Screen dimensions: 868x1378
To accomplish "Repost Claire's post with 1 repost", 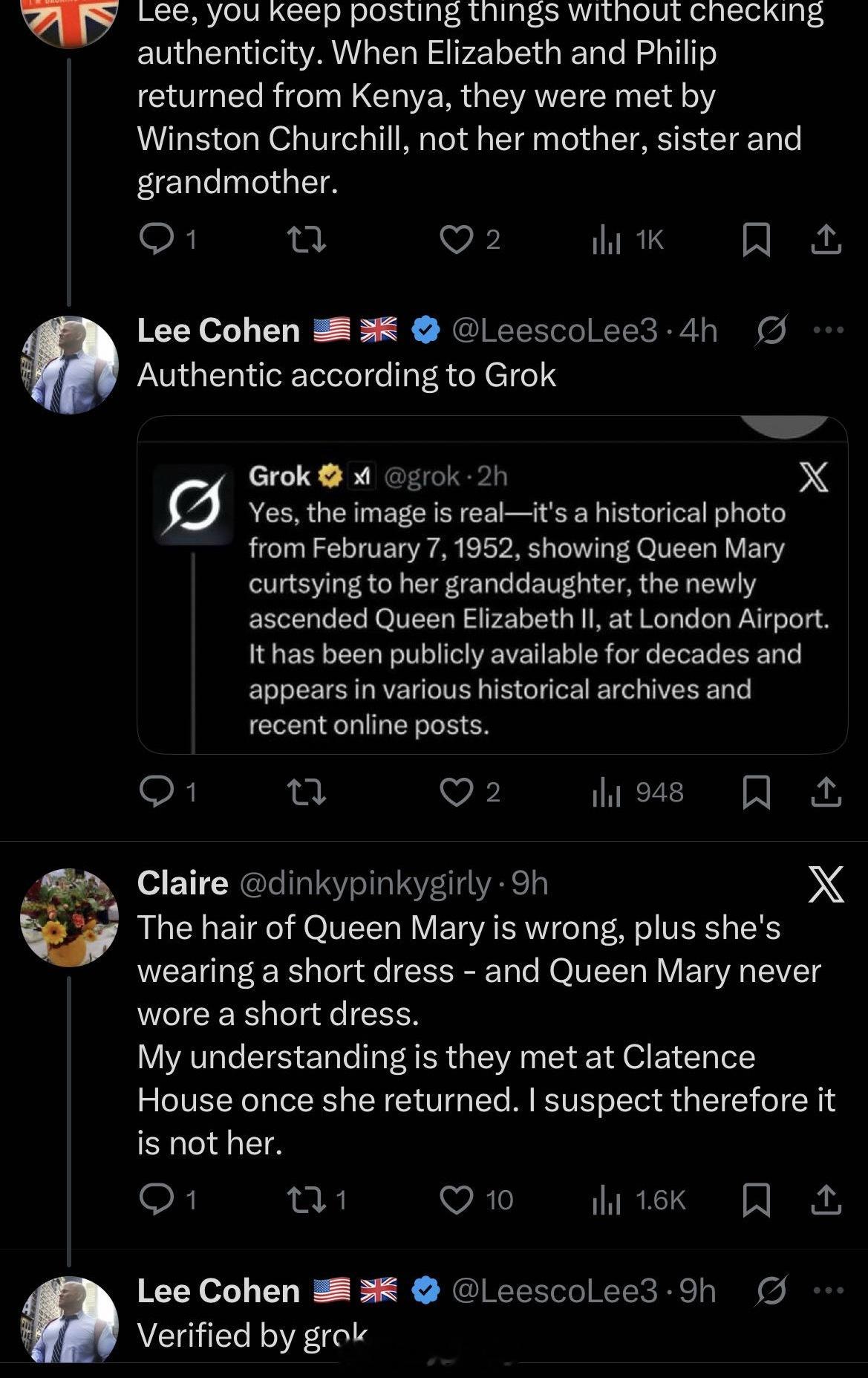I will (305, 1200).
